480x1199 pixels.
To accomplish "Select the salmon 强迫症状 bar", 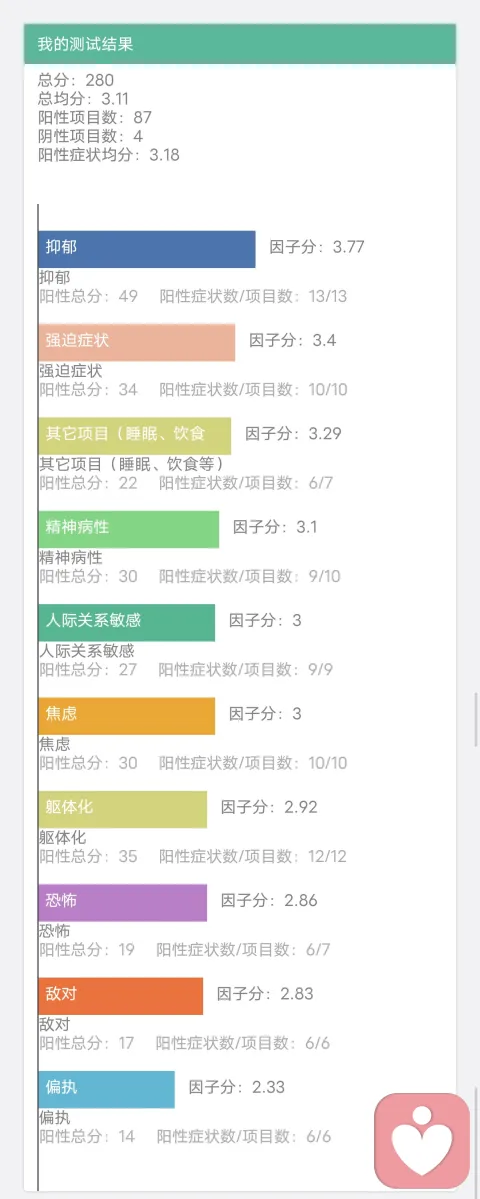I will [x=137, y=343].
